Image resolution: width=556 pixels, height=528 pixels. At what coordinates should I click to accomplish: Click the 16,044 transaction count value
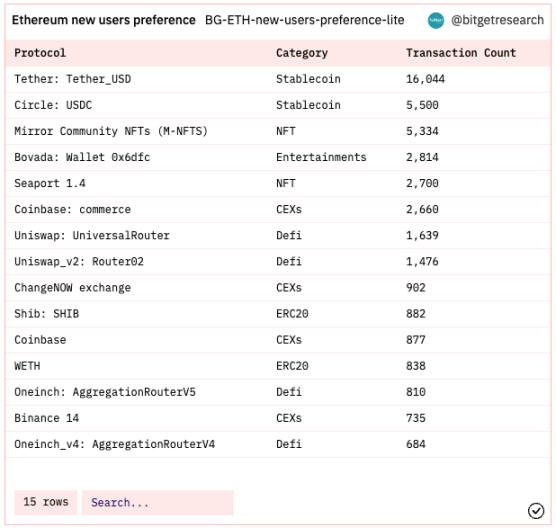(426, 79)
